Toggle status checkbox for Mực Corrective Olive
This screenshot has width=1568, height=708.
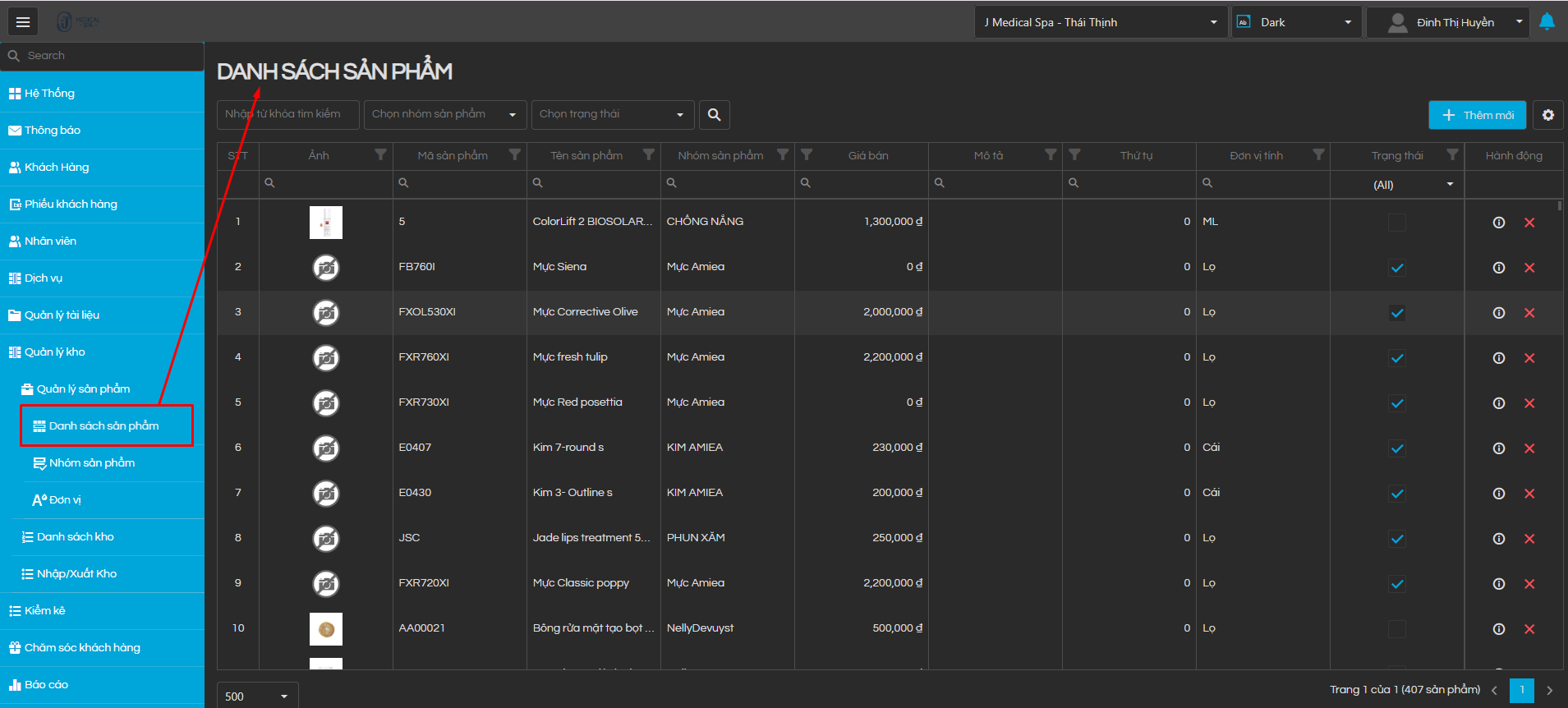pyautogui.click(x=1396, y=313)
